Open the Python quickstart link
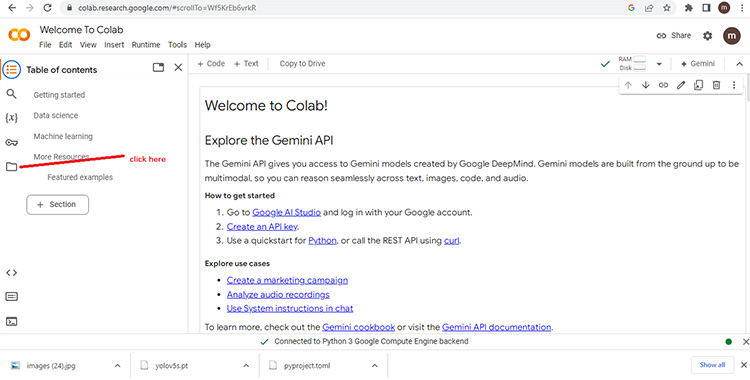Screen dimensions: 750x380 [x=322, y=240]
